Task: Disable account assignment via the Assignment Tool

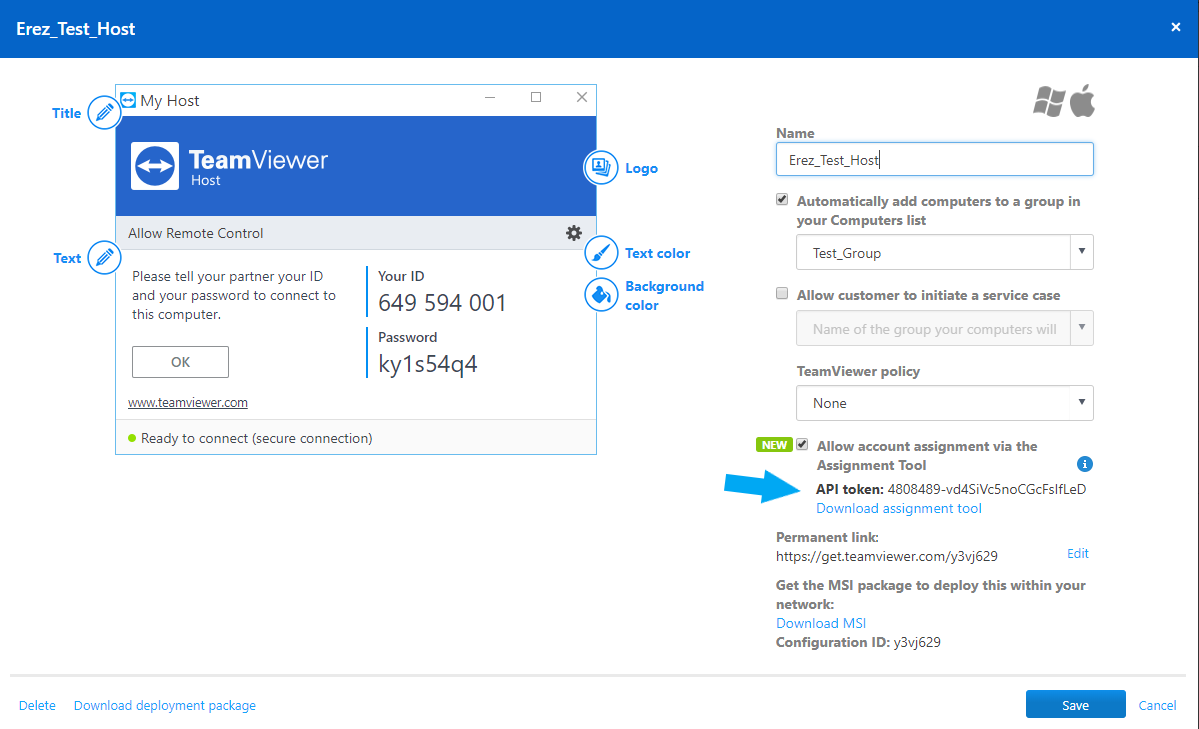Action: point(804,444)
